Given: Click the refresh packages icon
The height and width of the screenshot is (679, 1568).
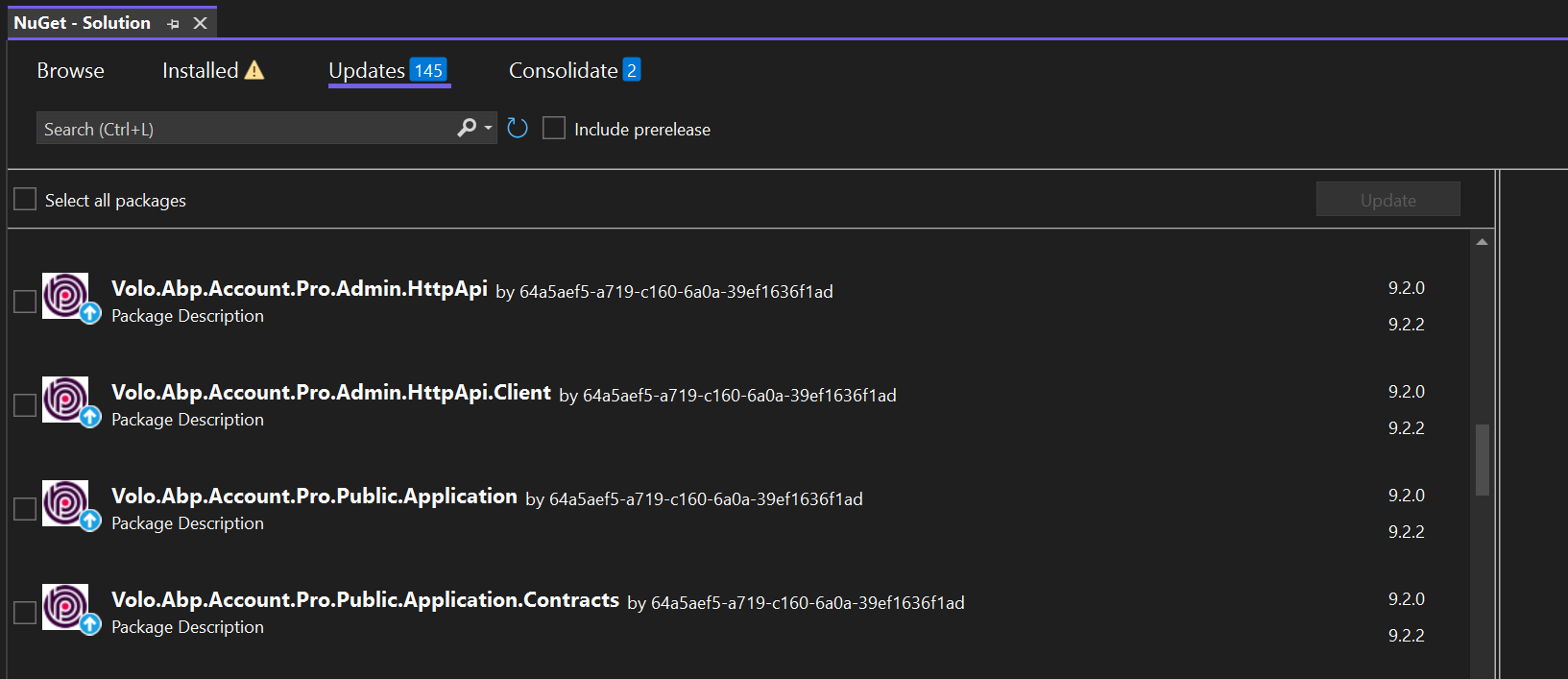Looking at the screenshot, I should pyautogui.click(x=518, y=129).
